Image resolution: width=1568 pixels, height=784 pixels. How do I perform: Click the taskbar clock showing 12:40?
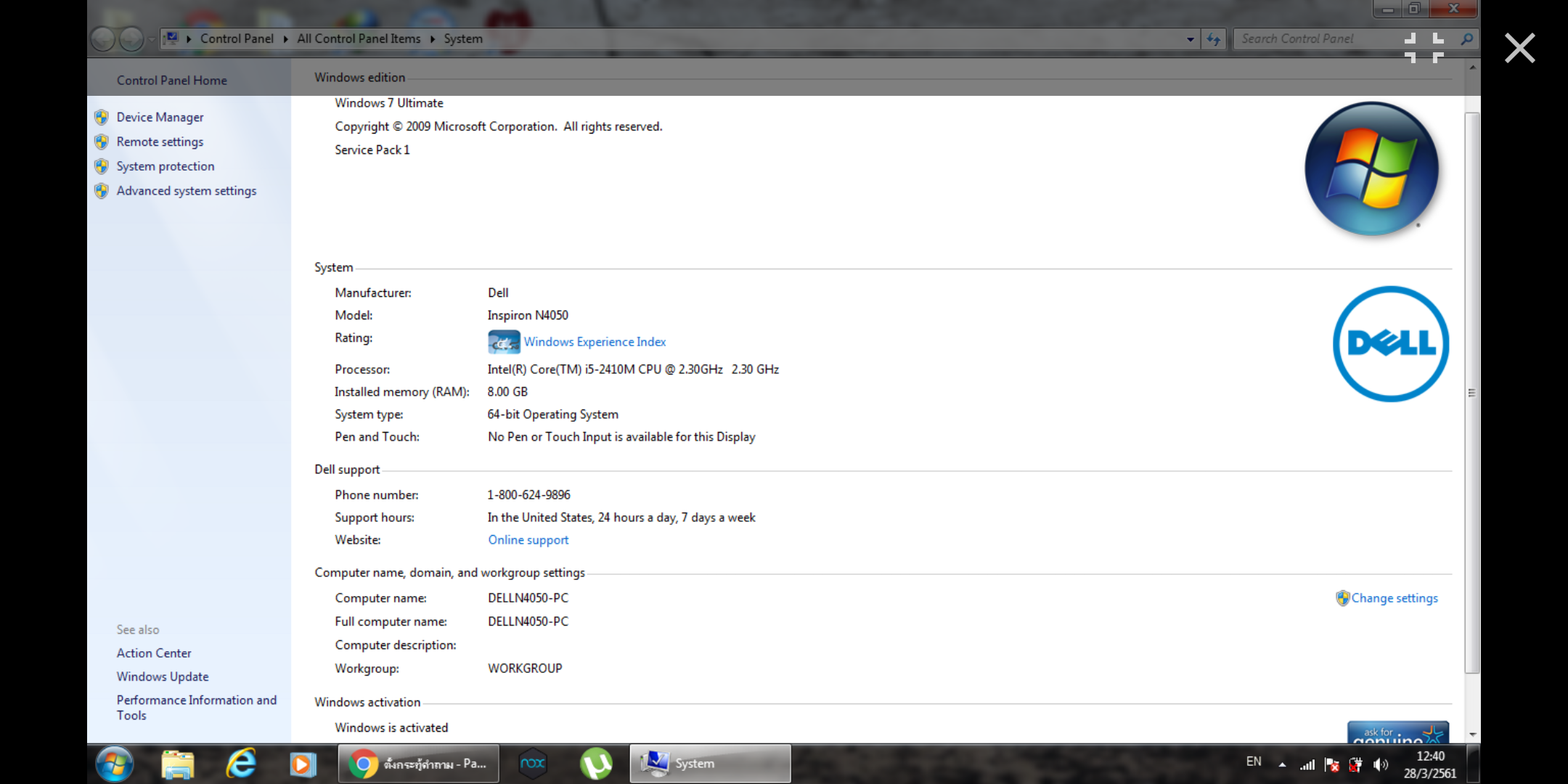pos(1430,764)
